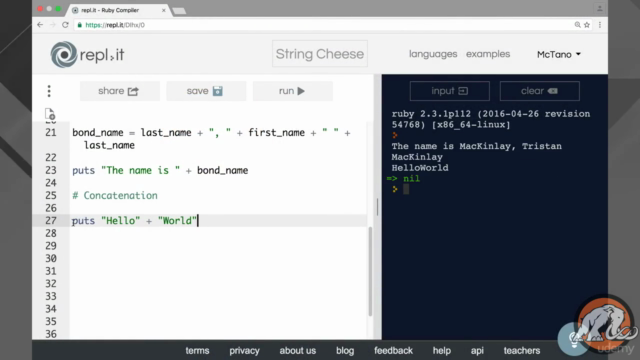This screenshot has width=640, height=360.
Task: Open the help link
Action: [x=442, y=351]
